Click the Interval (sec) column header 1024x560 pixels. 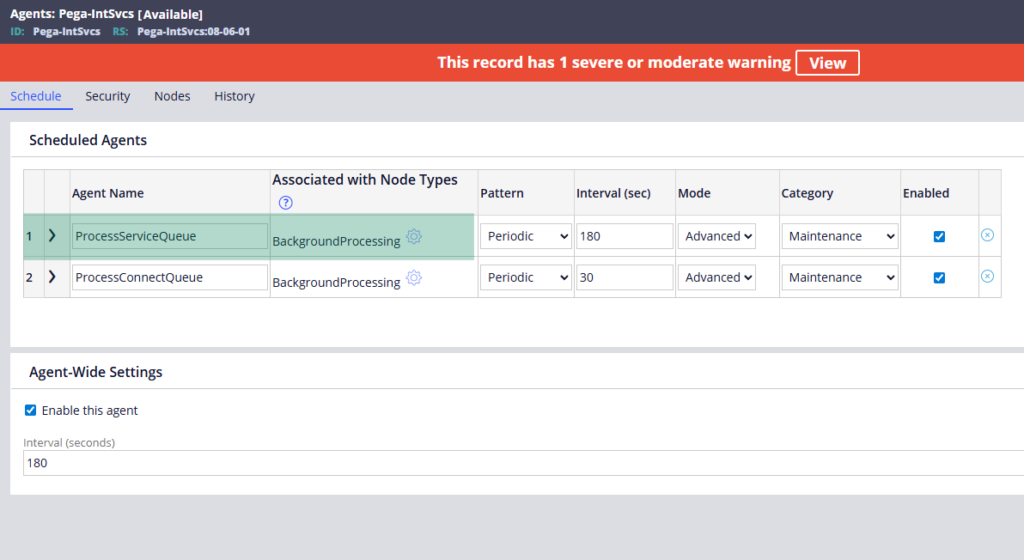[x=613, y=193]
